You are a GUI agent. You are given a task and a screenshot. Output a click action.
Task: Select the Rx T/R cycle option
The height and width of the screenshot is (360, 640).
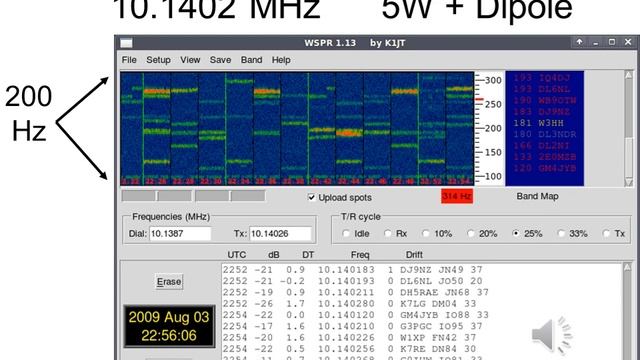388,233
